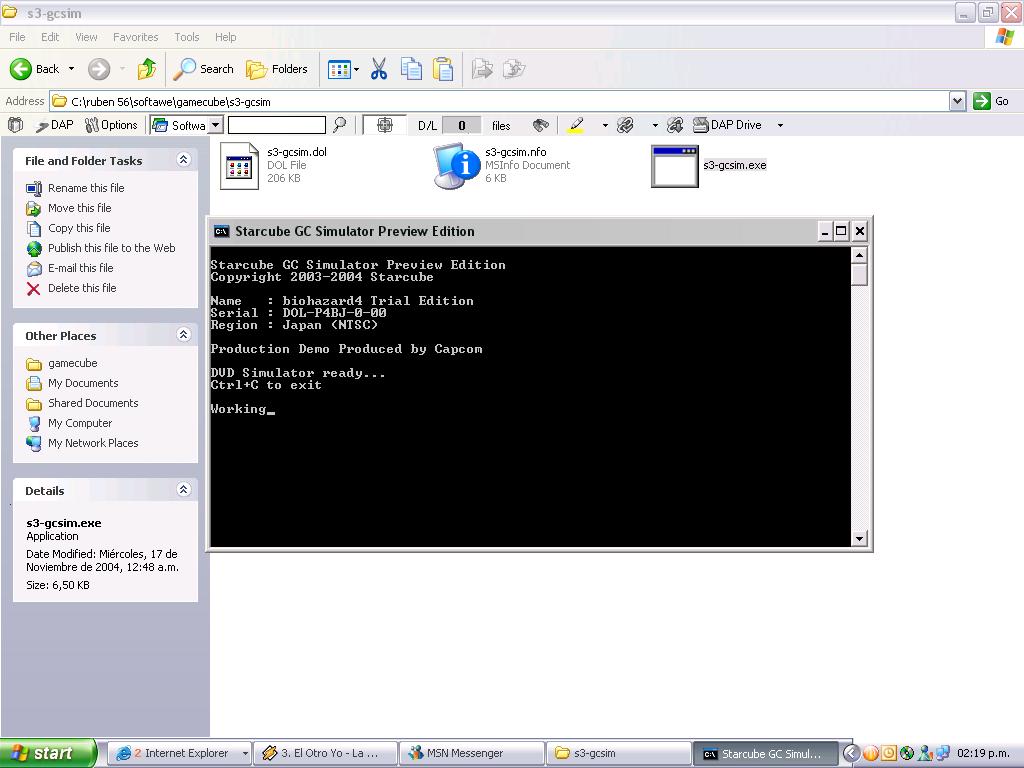Click the DAP toolbar search text field
The width and height of the screenshot is (1024, 768).
click(x=276, y=125)
